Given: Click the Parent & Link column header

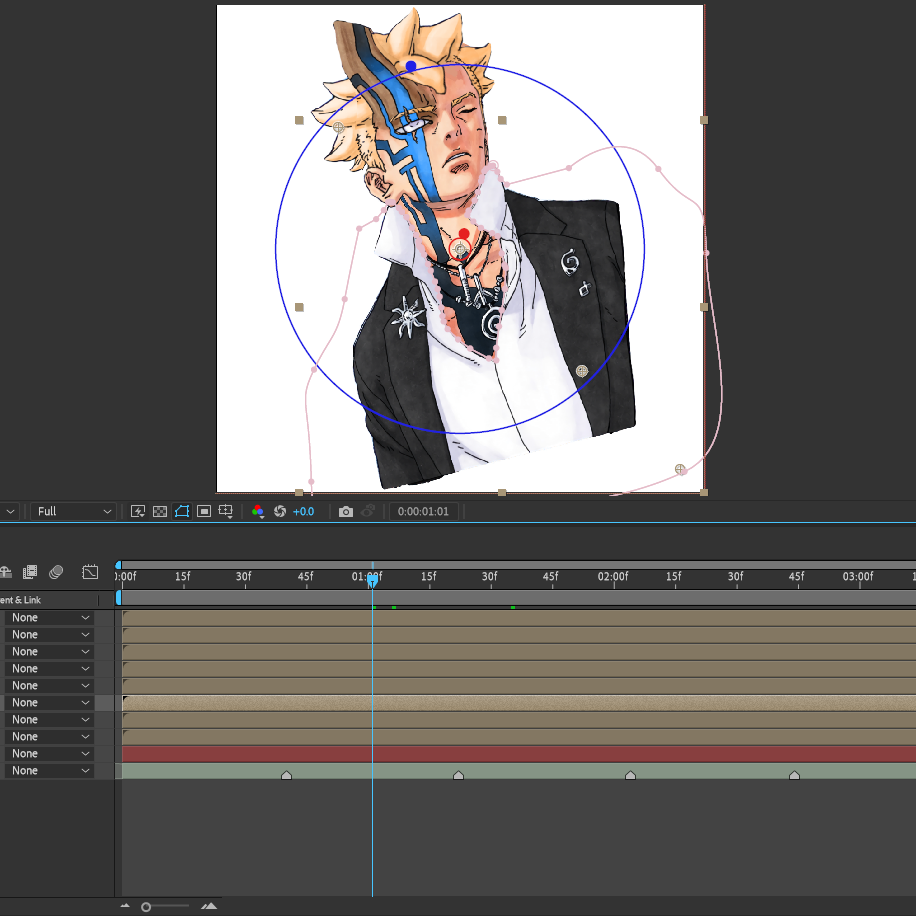Looking at the screenshot, I should tap(20, 600).
